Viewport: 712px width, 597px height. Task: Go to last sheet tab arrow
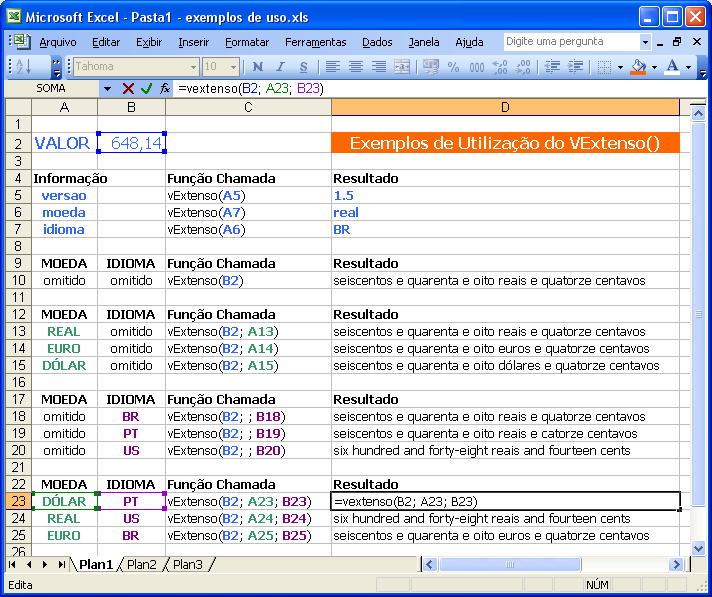61,564
